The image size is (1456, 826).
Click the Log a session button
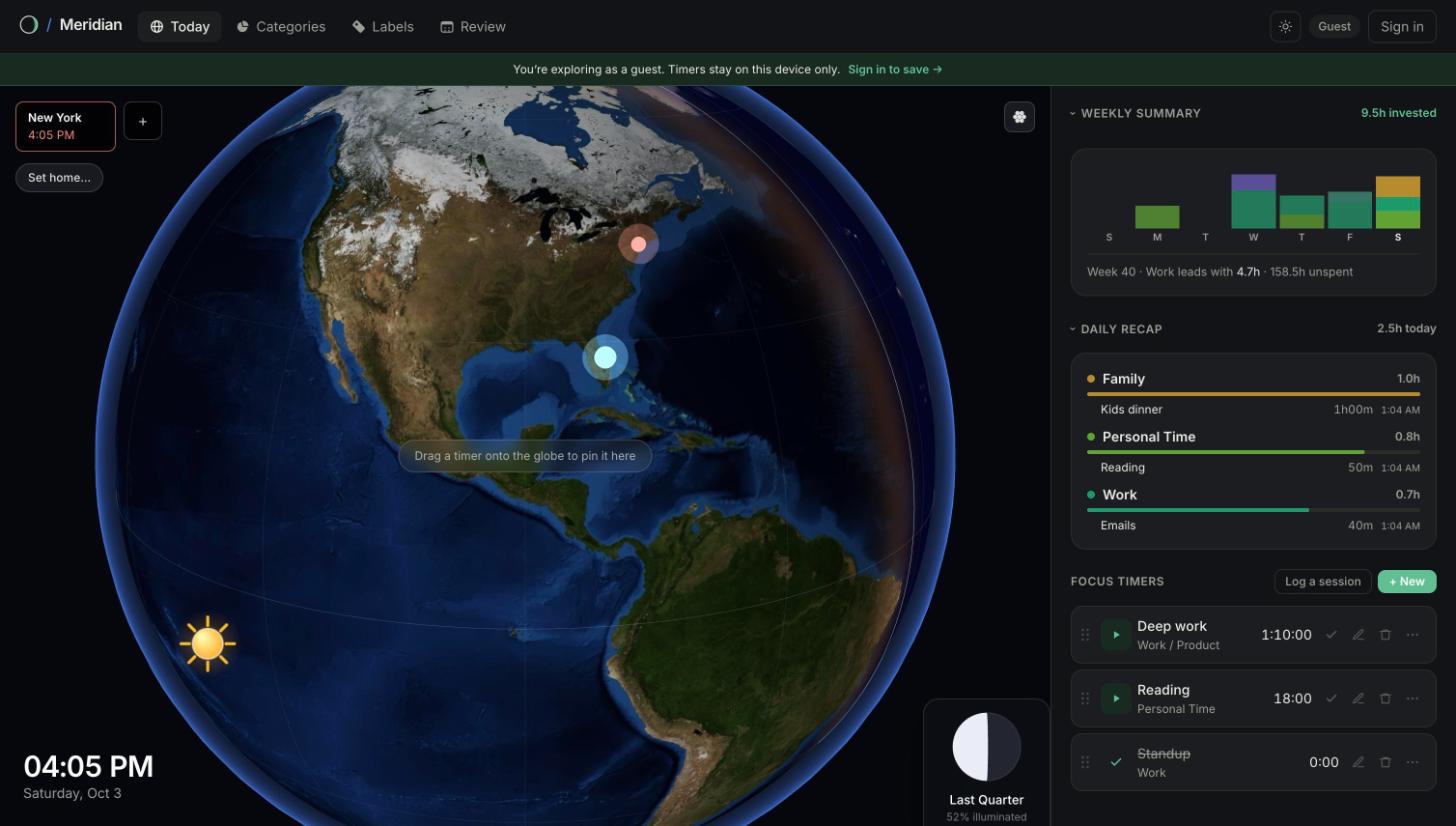coord(1322,582)
